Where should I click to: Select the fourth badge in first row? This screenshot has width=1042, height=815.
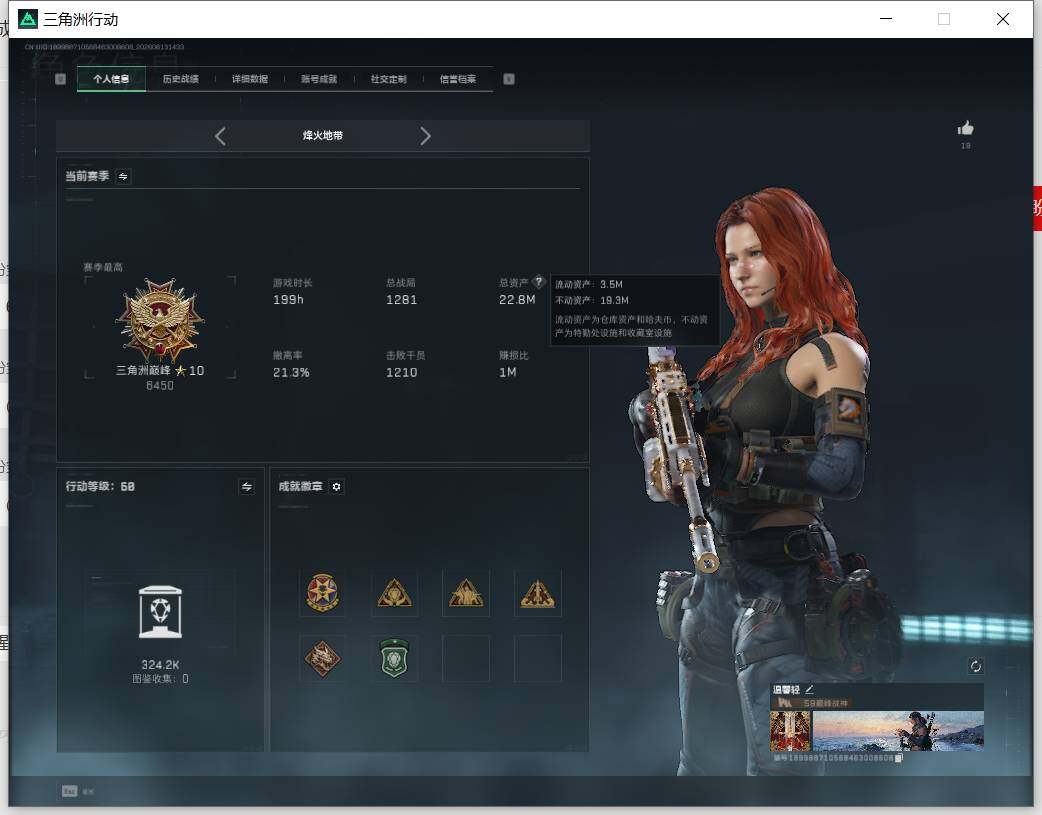pyautogui.click(x=538, y=593)
